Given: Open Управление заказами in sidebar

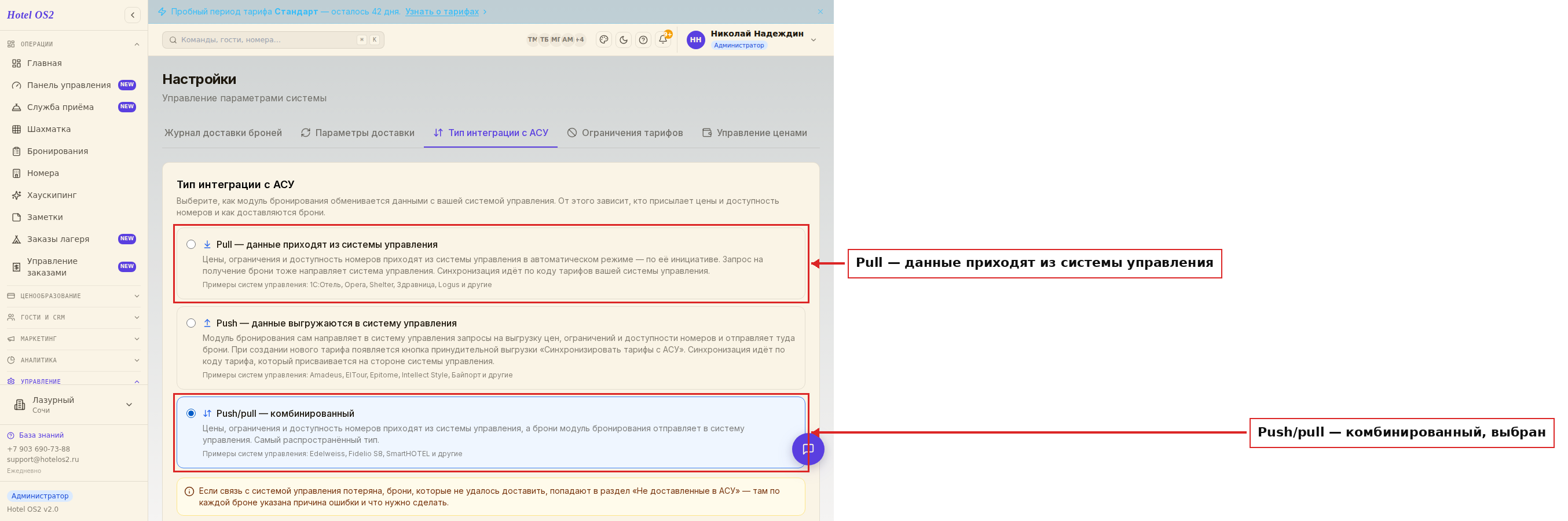Looking at the screenshot, I should coord(74,267).
